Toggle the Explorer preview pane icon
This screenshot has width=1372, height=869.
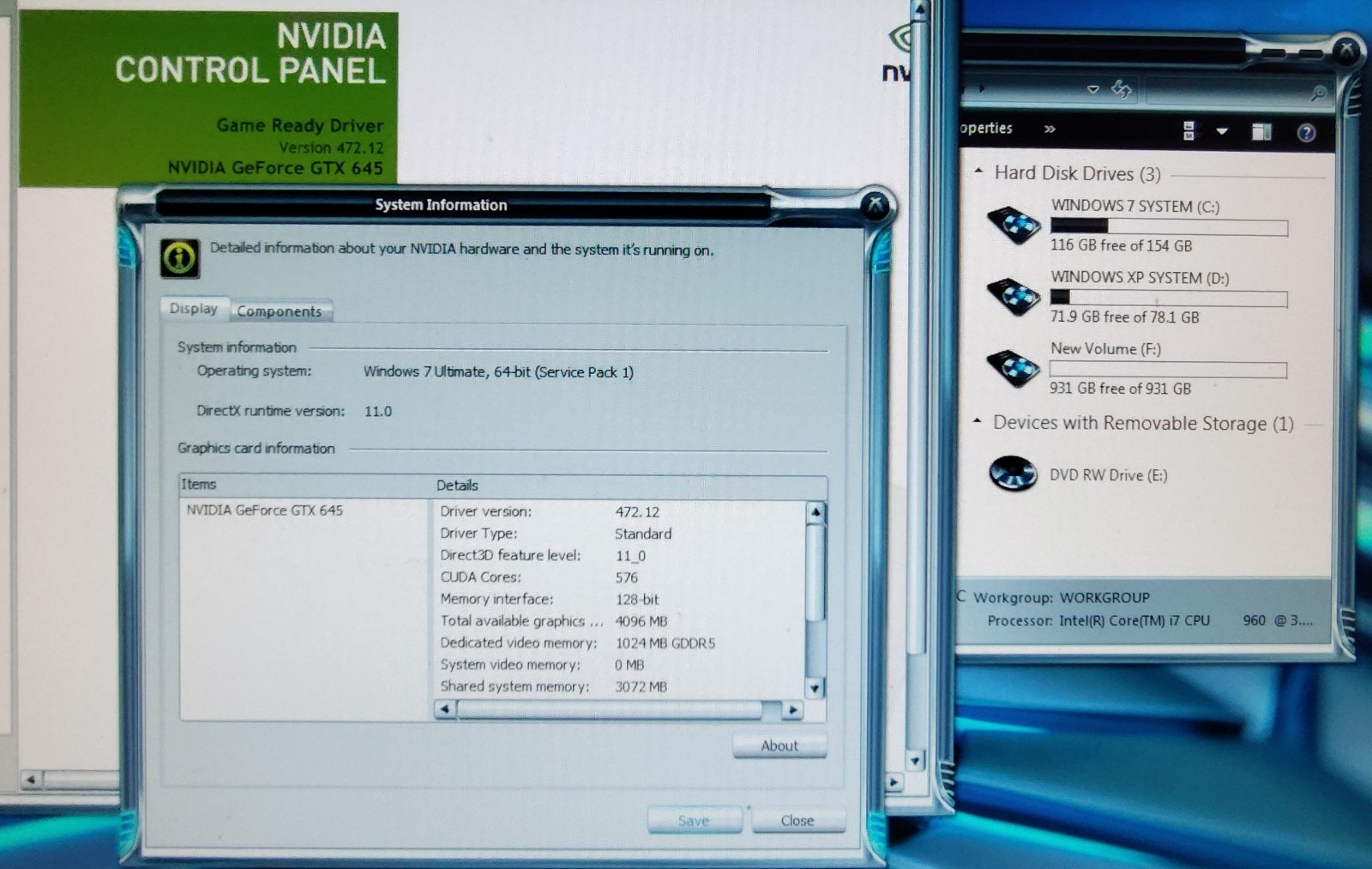tap(1261, 131)
